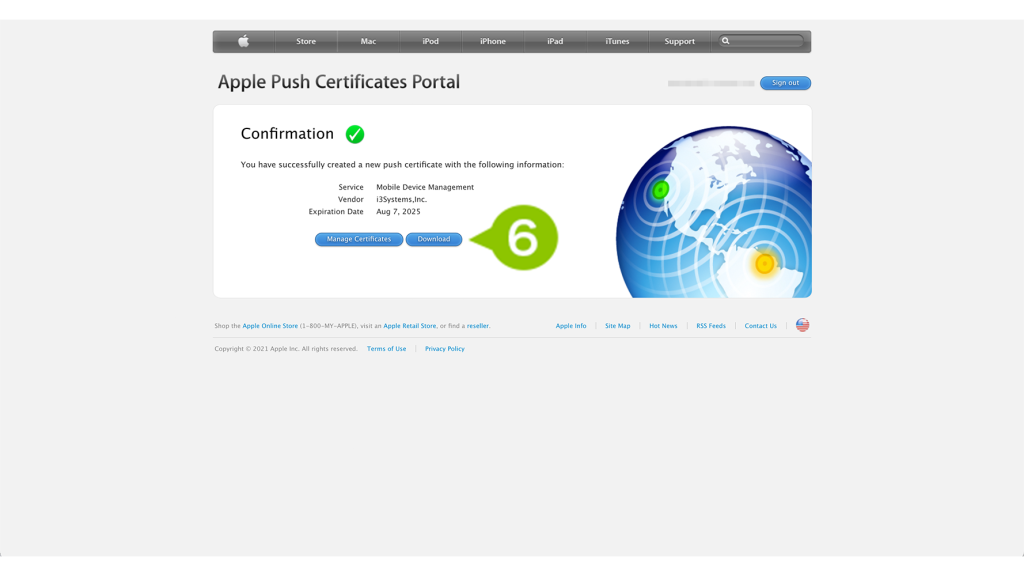Visit the Support section
Screen dimensions: 1024x576
[x=679, y=41]
